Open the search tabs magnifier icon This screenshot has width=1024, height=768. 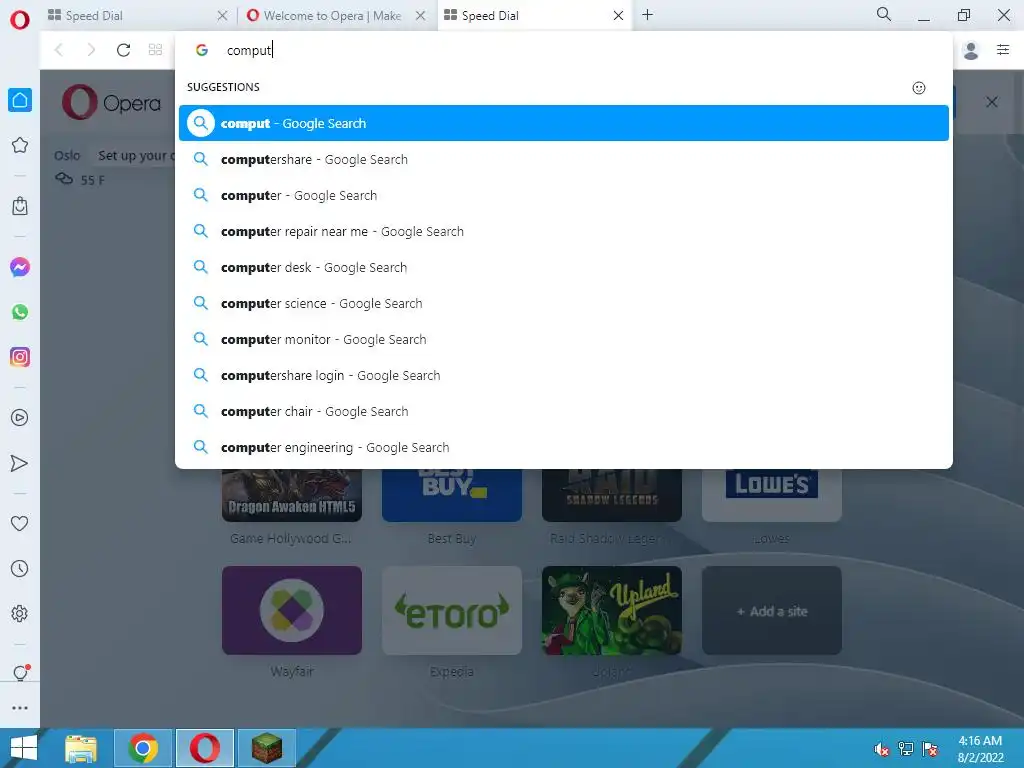coord(884,14)
